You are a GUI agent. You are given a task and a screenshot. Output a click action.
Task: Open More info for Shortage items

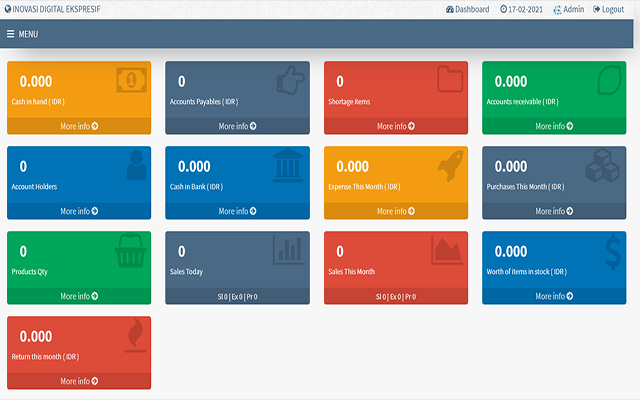pyautogui.click(x=396, y=126)
